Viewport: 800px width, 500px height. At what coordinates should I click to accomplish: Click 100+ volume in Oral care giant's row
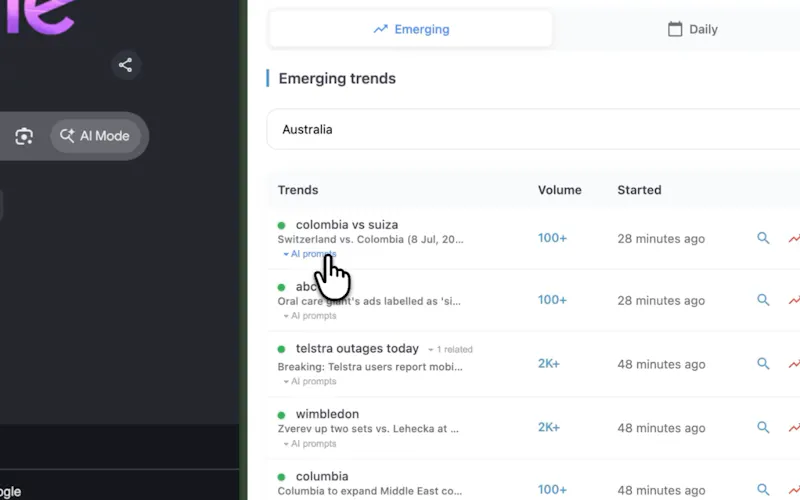click(552, 300)
